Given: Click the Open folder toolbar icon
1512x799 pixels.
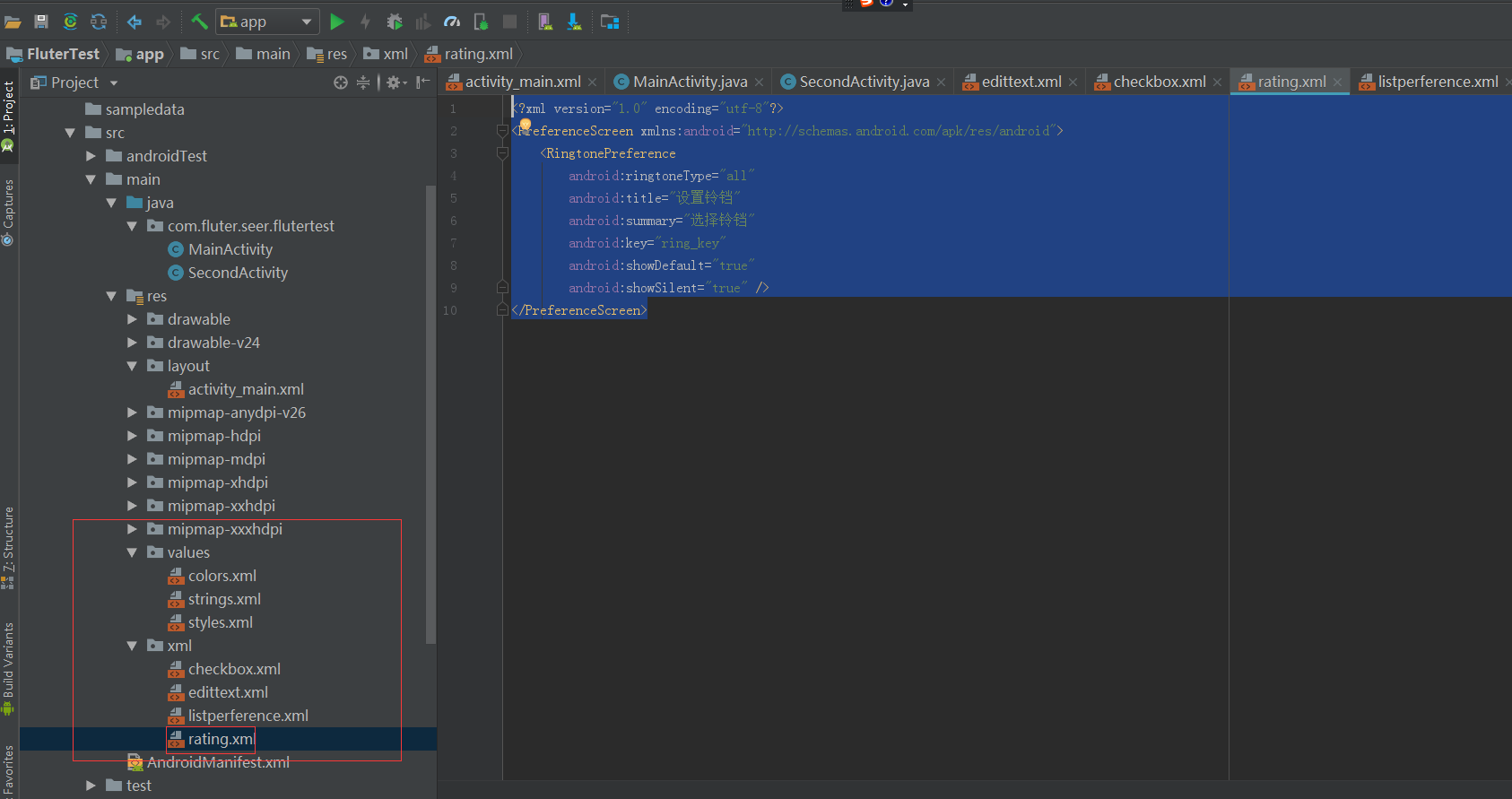Looking at the screenshot, I should (13, 22).
